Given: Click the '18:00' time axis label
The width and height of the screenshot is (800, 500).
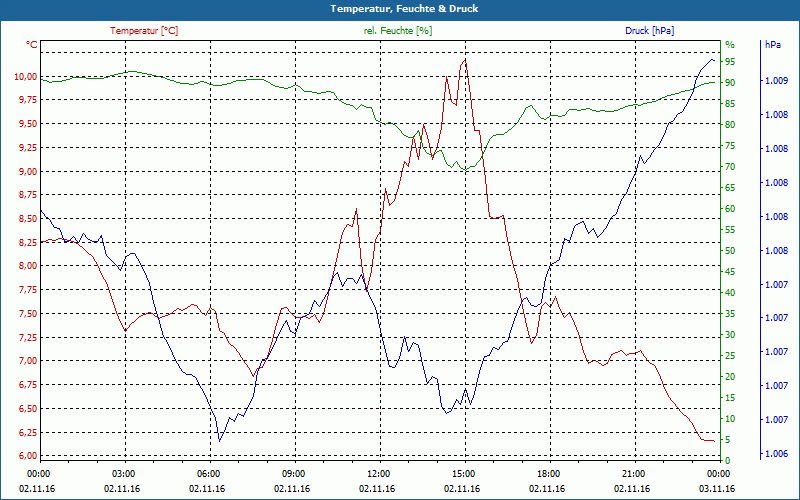Looking at the screenshot, I should click(548, 474).
